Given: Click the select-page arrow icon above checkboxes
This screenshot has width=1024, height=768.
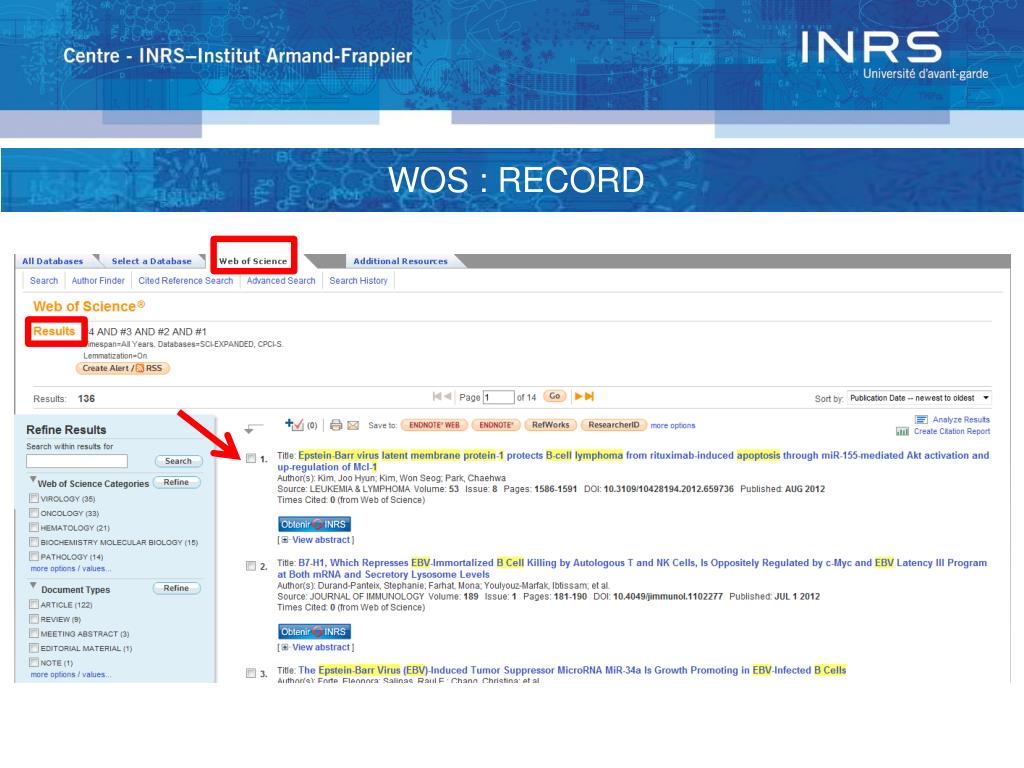Looking at the screenshot, I should 253,428.
